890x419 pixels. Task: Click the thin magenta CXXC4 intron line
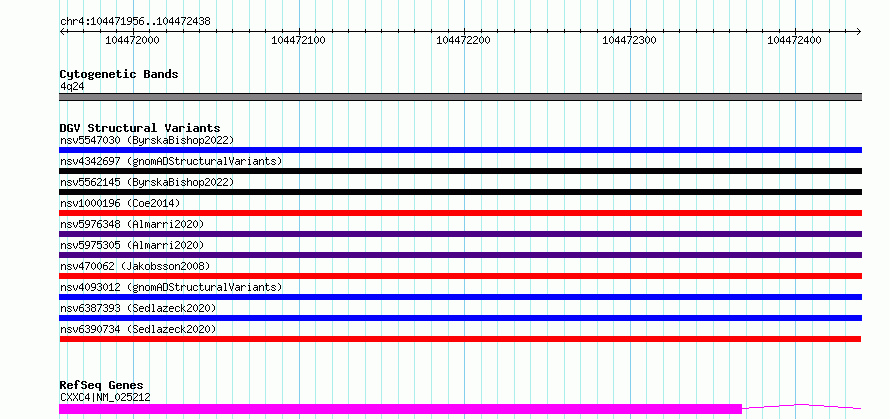tap(801, 406)
